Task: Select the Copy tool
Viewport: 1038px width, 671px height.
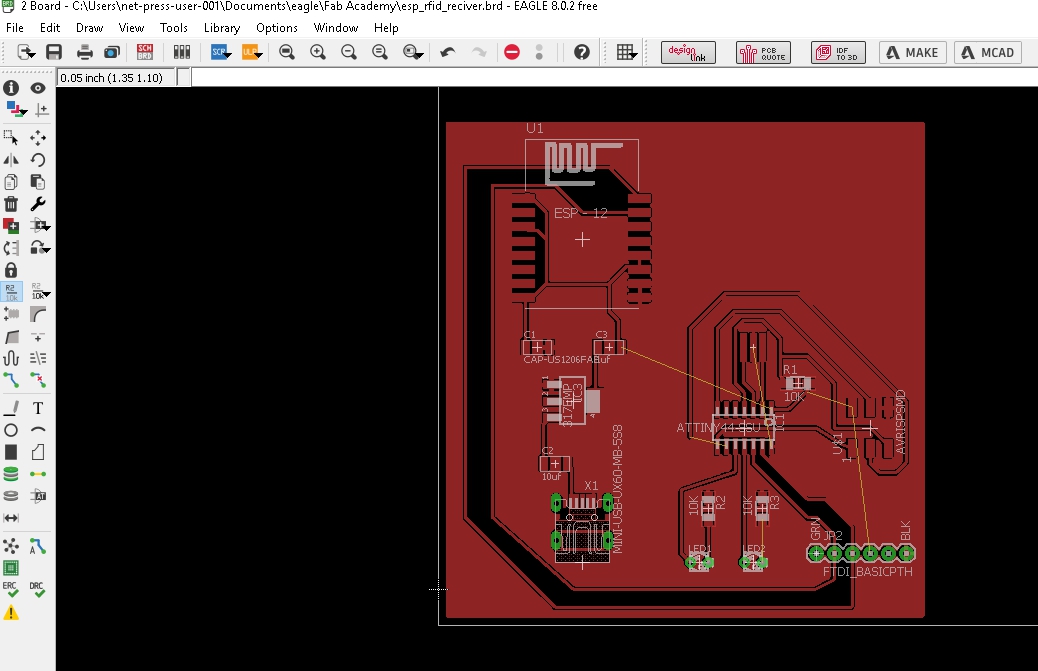Action: click(11, 182)
